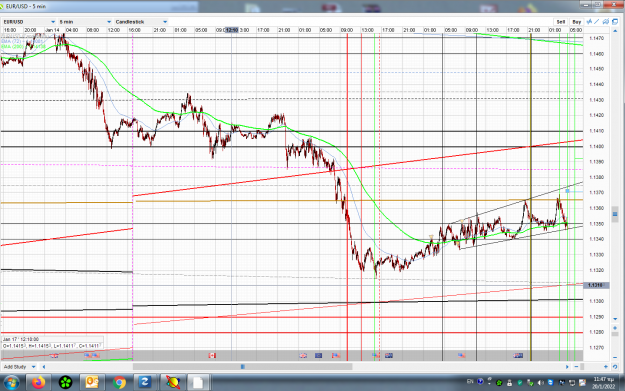Zoom out with the minus icon on time axis
The height and width of the screenshot is (391, 625).
[x=576, y=367]
